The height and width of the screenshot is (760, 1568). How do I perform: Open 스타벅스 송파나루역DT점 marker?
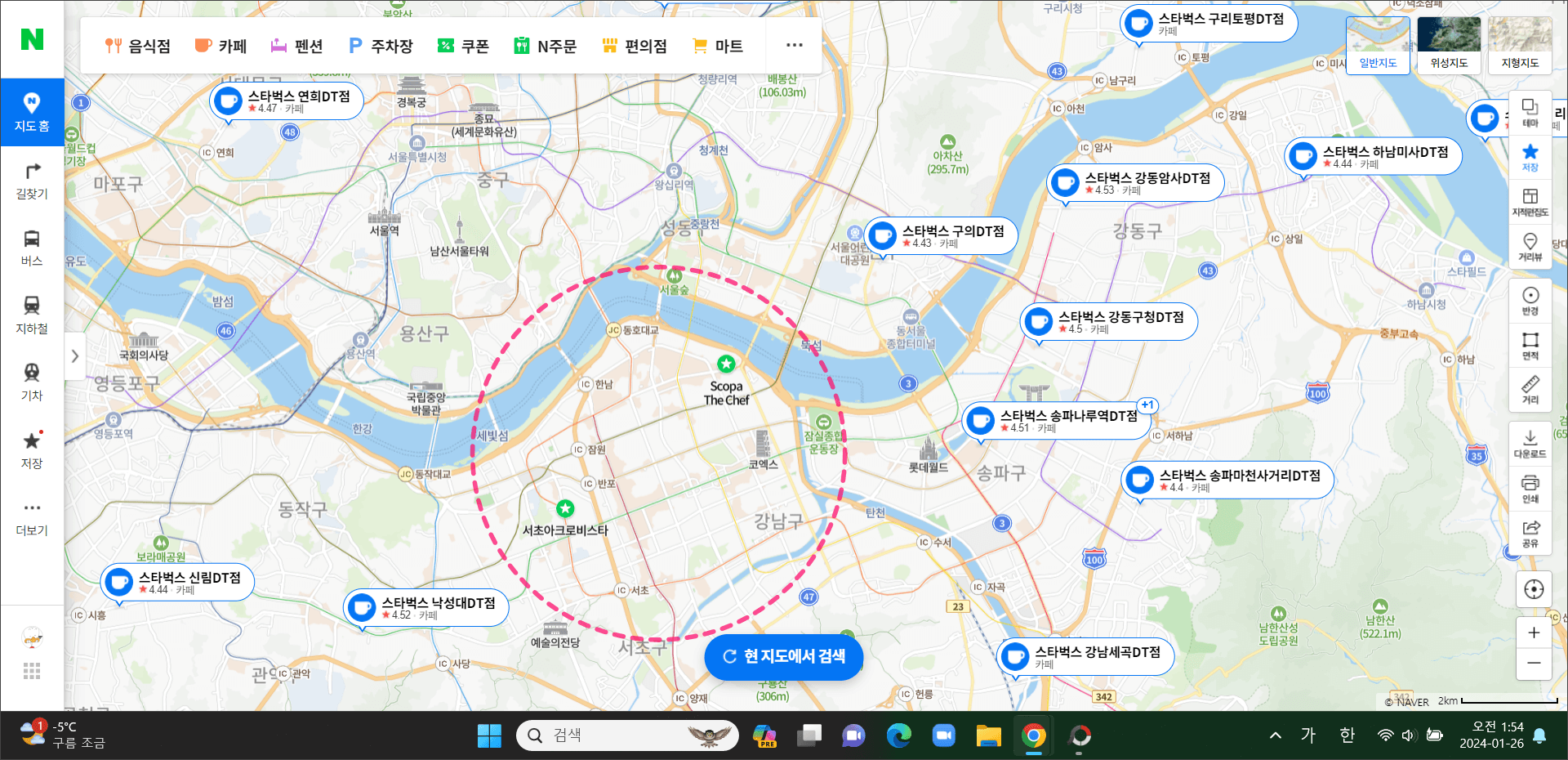pos(1057,421)
